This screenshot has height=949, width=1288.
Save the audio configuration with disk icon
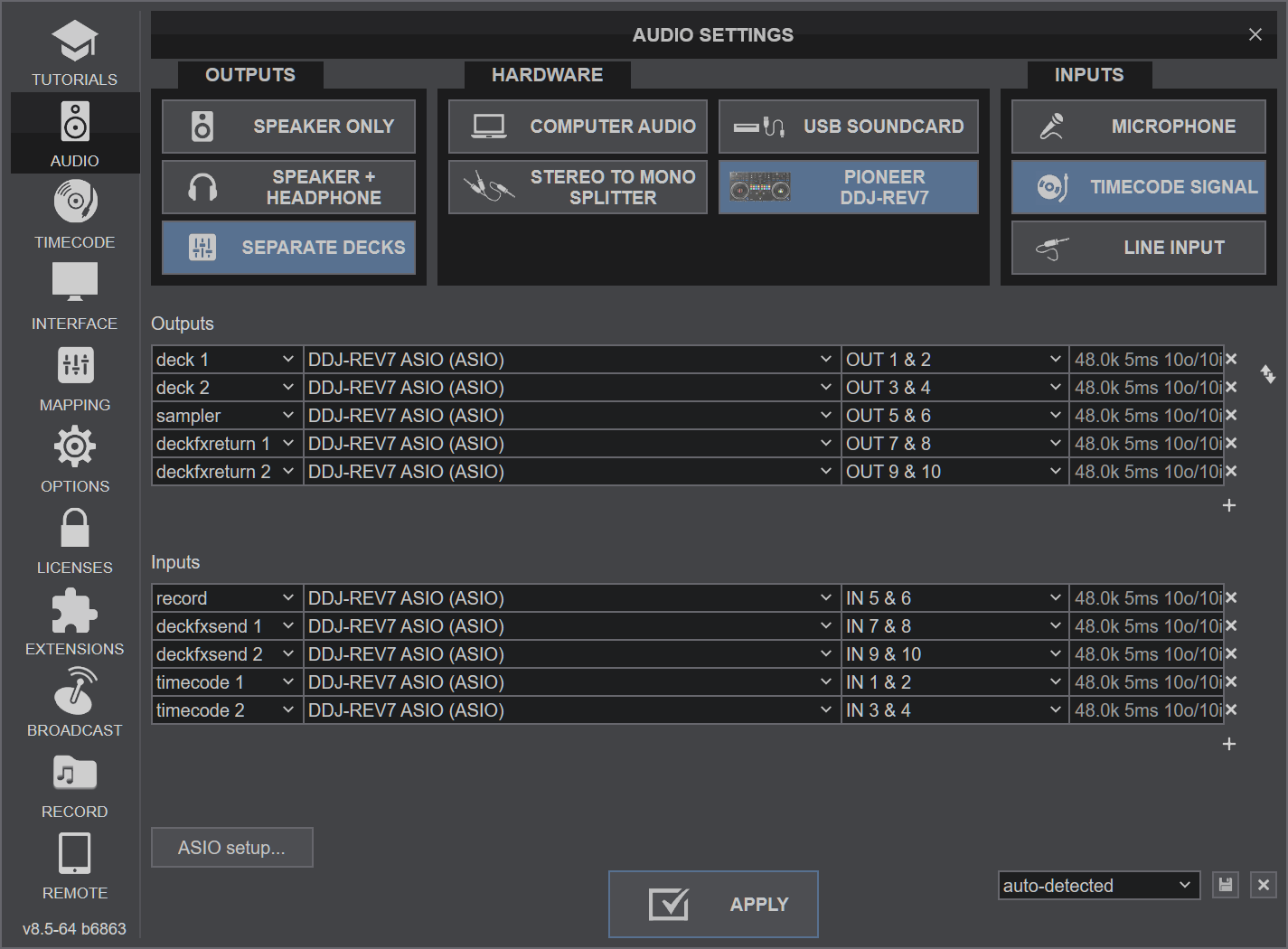(1225, 885)
